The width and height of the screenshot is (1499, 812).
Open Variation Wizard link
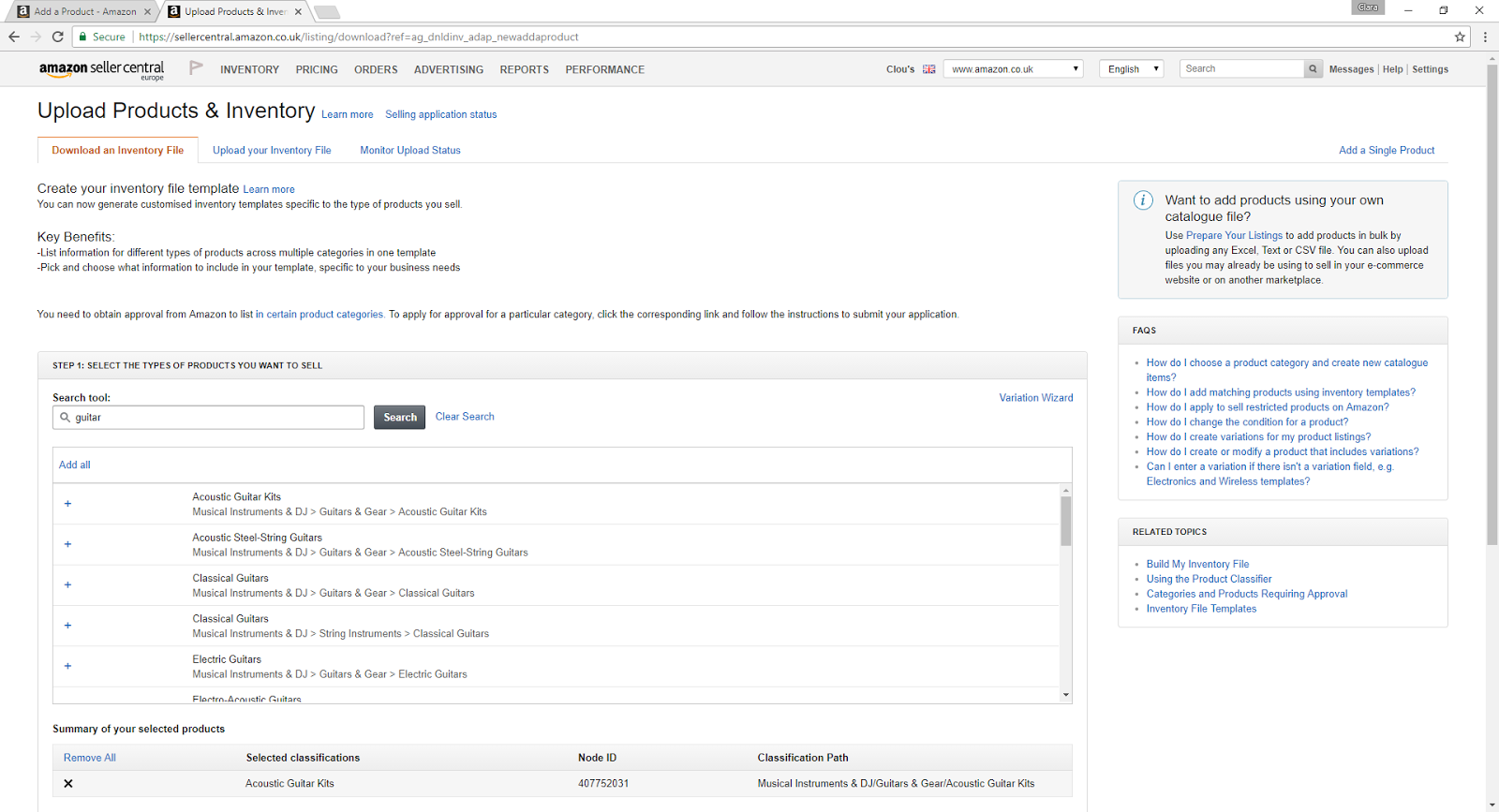coord(1036,398)
